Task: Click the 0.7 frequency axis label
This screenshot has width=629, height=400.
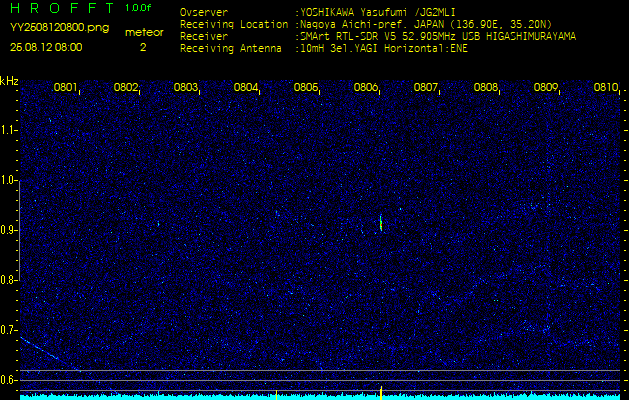Action: pyautogui.click(x=8, y=330)
